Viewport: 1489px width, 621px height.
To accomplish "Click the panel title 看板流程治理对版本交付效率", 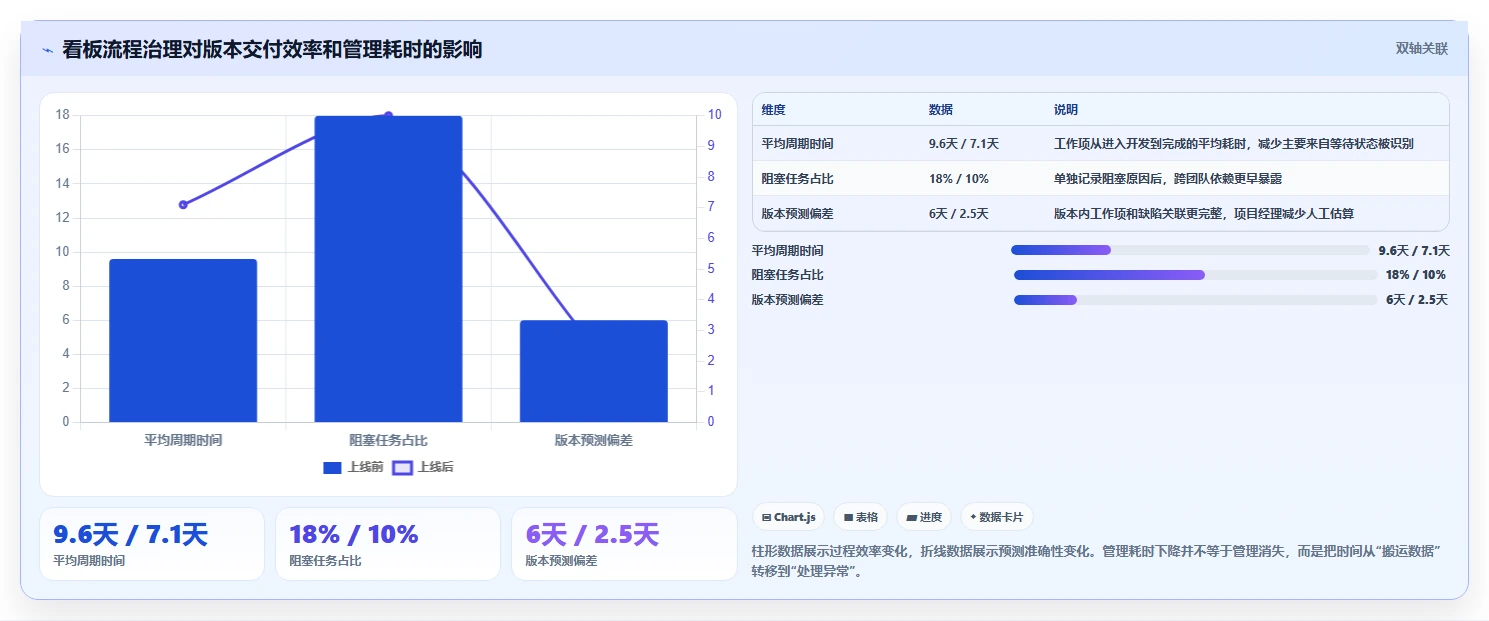I will (x=272, y=49).
